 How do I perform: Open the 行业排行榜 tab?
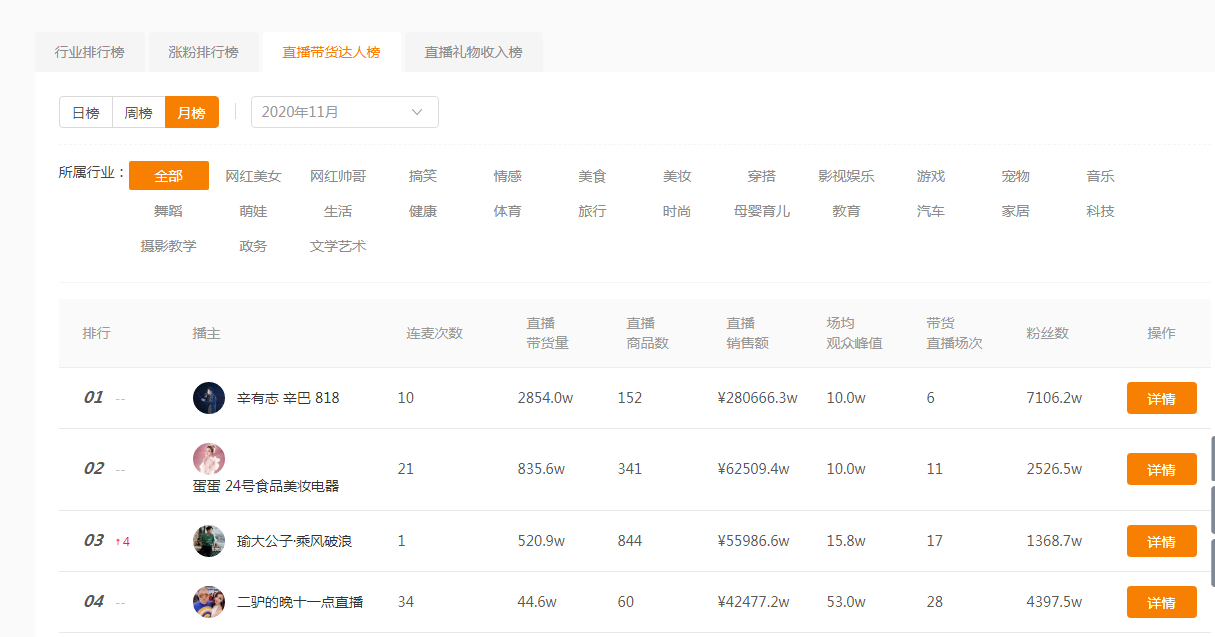point(90,51)
